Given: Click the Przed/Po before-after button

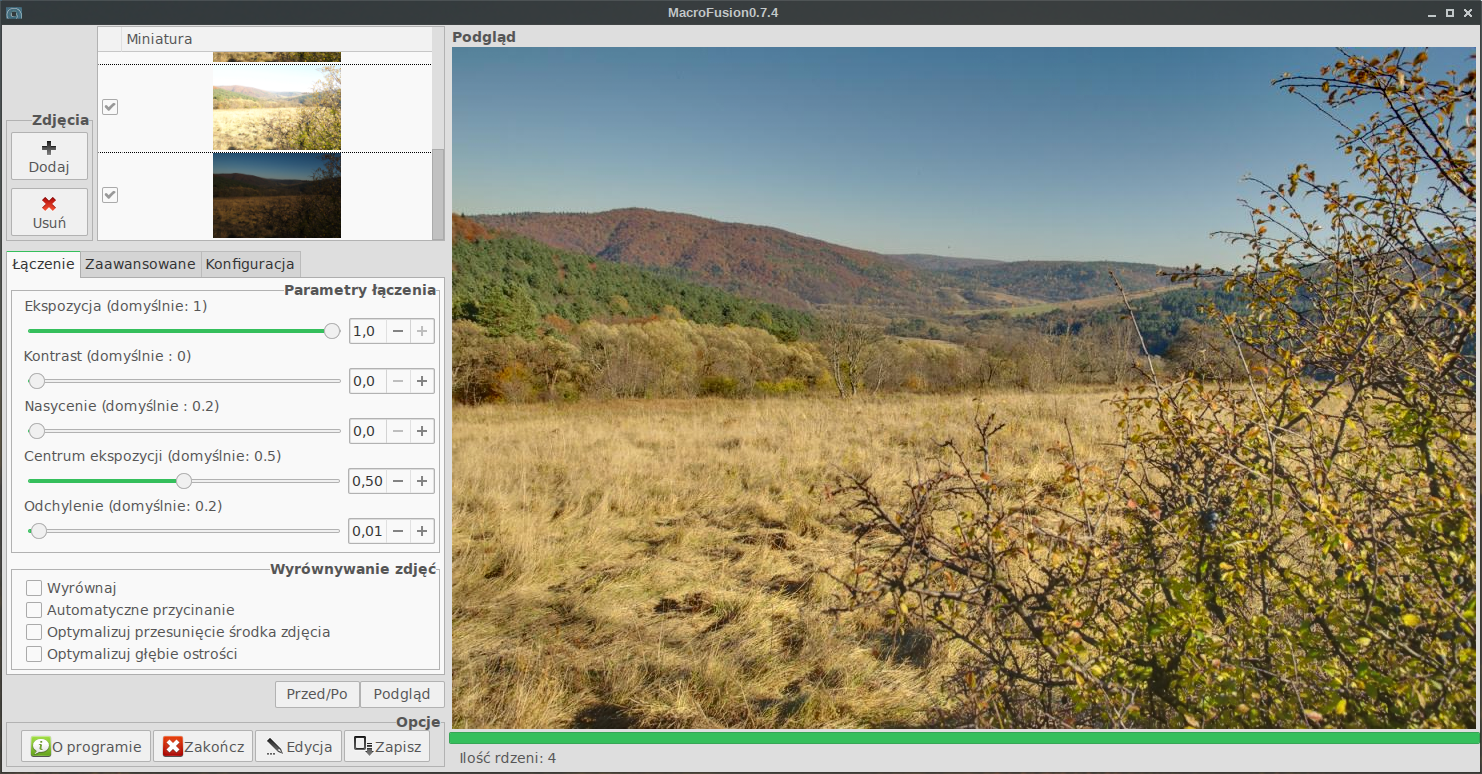Looking at the screenshot, I should click(x=317, y=694).
